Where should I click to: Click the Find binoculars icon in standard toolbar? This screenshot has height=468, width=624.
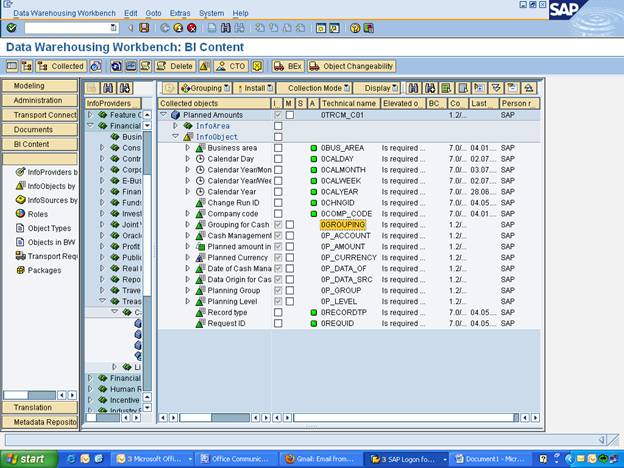click(x=226, y=28)
